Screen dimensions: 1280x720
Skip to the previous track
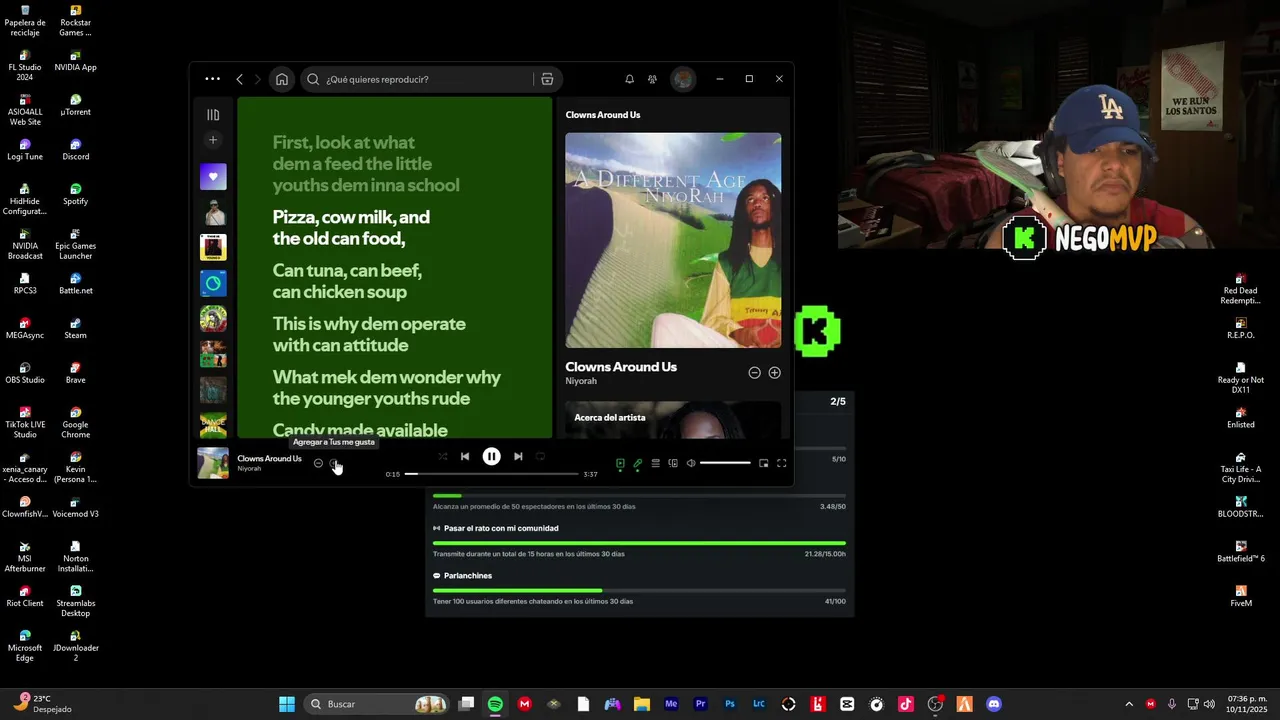pos(465,456)
